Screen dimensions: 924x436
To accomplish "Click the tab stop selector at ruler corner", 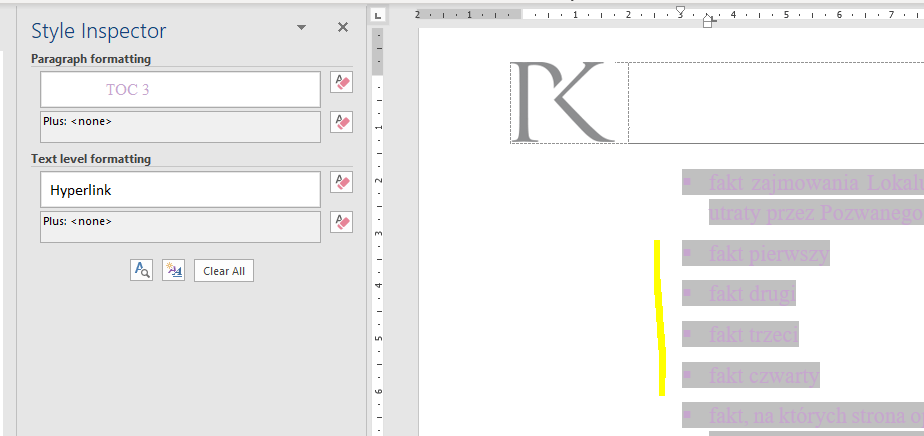I will point(378,15).
